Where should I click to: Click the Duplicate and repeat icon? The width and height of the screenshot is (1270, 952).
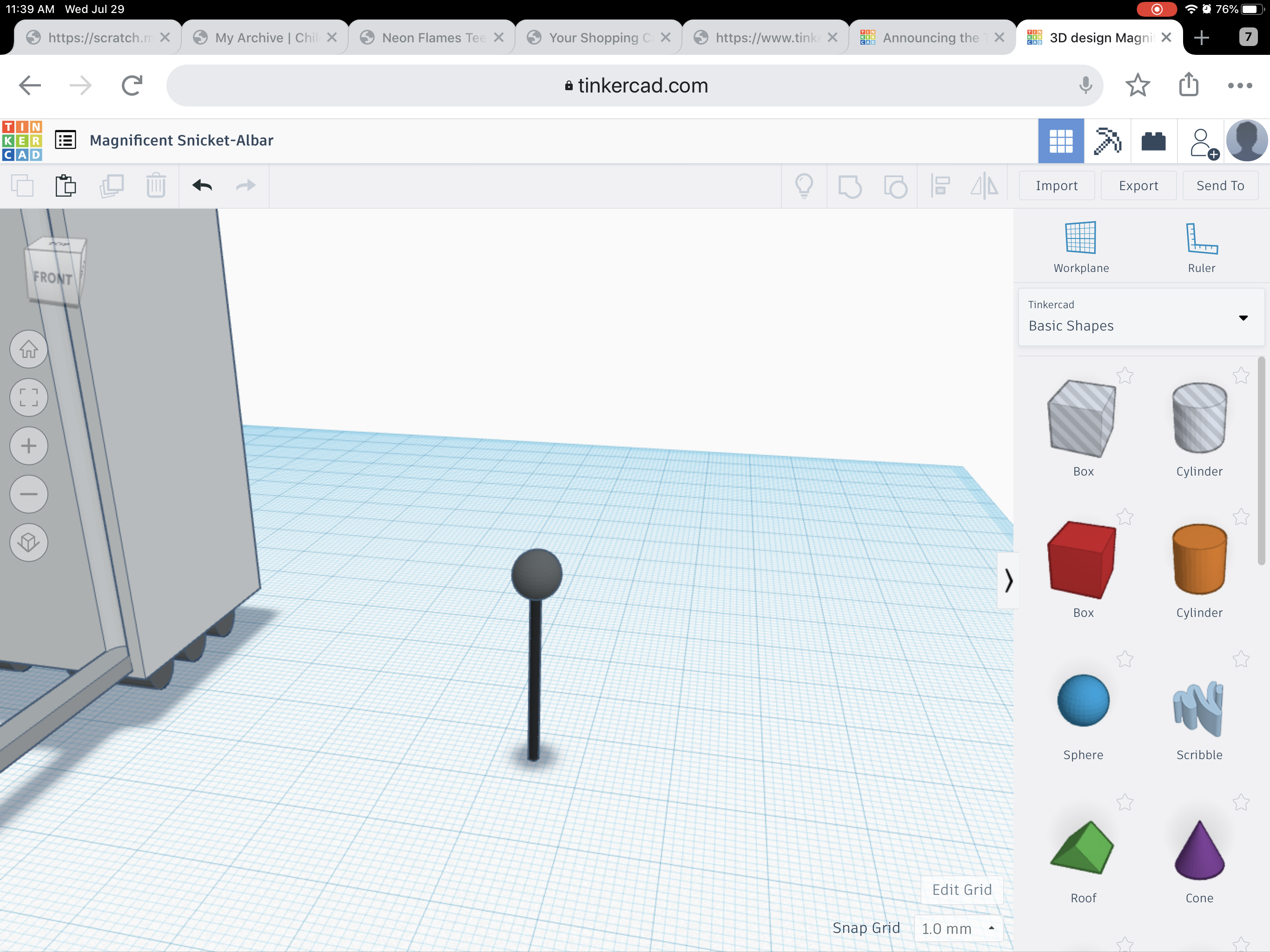[x=112, y=185]
